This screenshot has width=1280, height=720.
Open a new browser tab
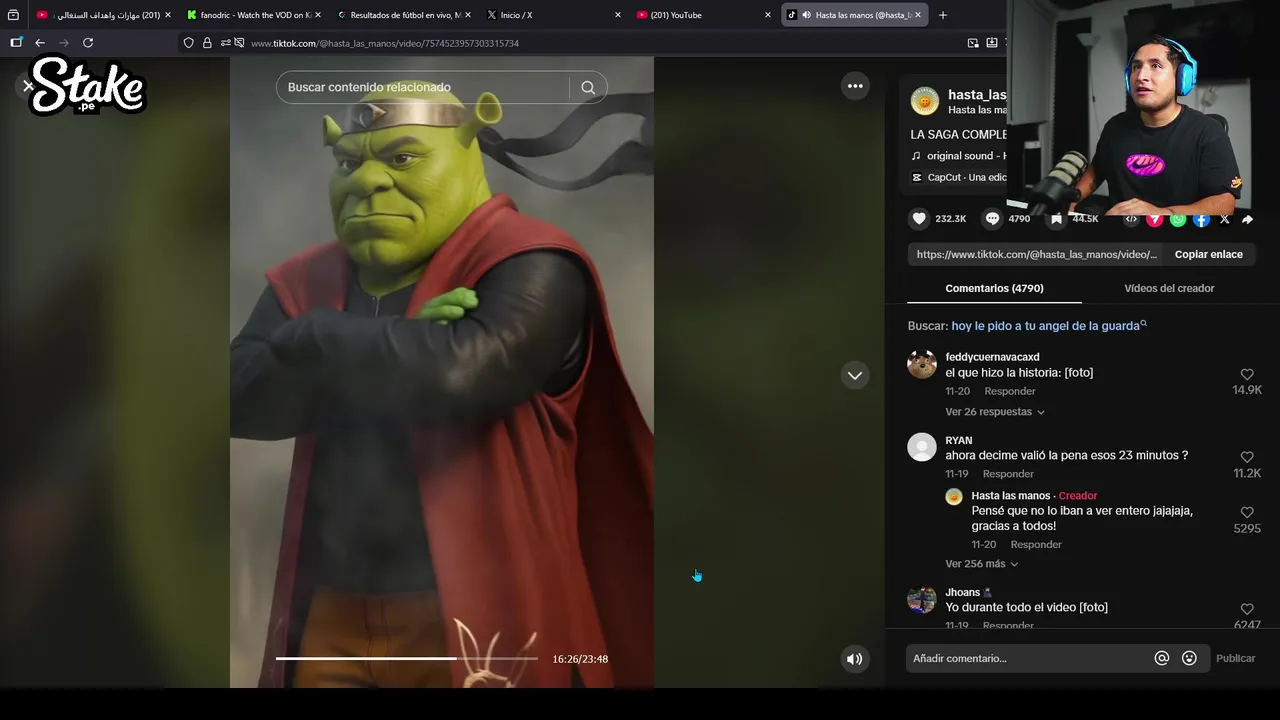(x=943, y=15)
